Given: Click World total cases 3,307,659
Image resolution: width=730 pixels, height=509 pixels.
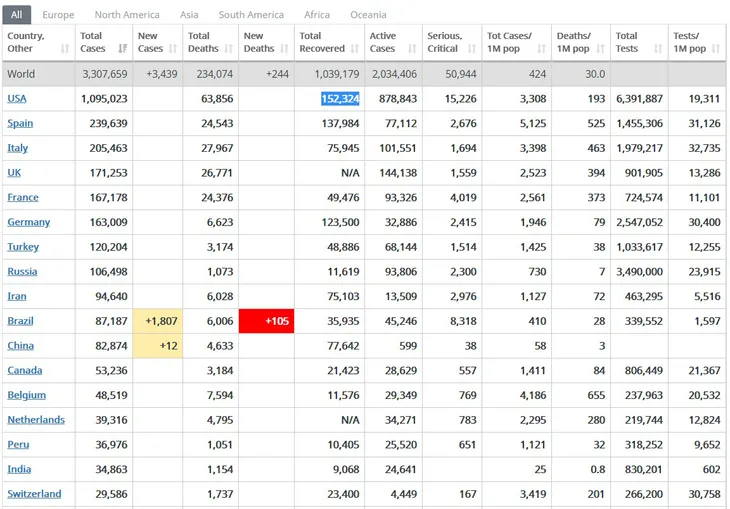Looking at the screenshot, I should tap(105, 74).
